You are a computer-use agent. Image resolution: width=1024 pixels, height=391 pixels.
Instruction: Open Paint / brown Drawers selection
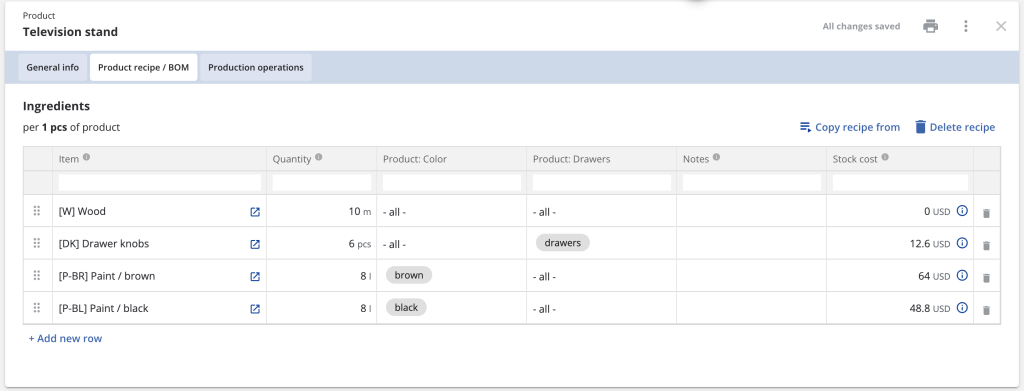pos(601,276)
